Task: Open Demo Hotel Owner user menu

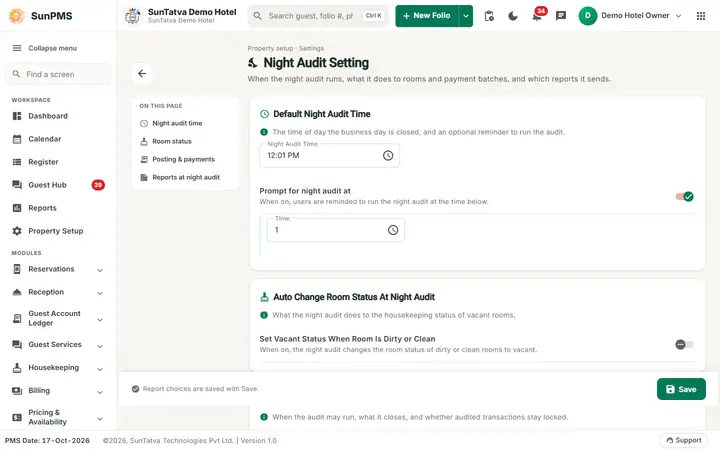Action: pos(630,16)
